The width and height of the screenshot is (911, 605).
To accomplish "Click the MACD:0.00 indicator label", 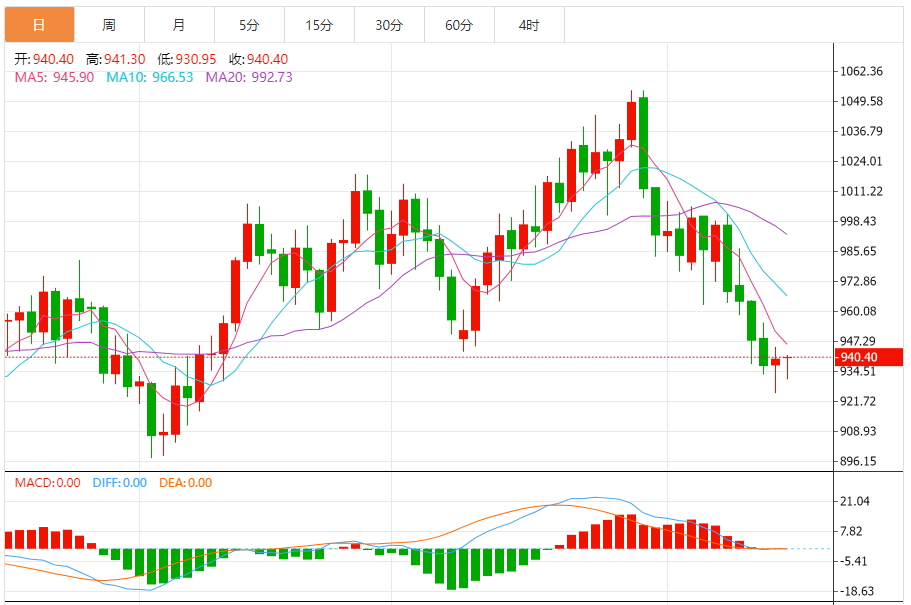I will click(48, 483).
